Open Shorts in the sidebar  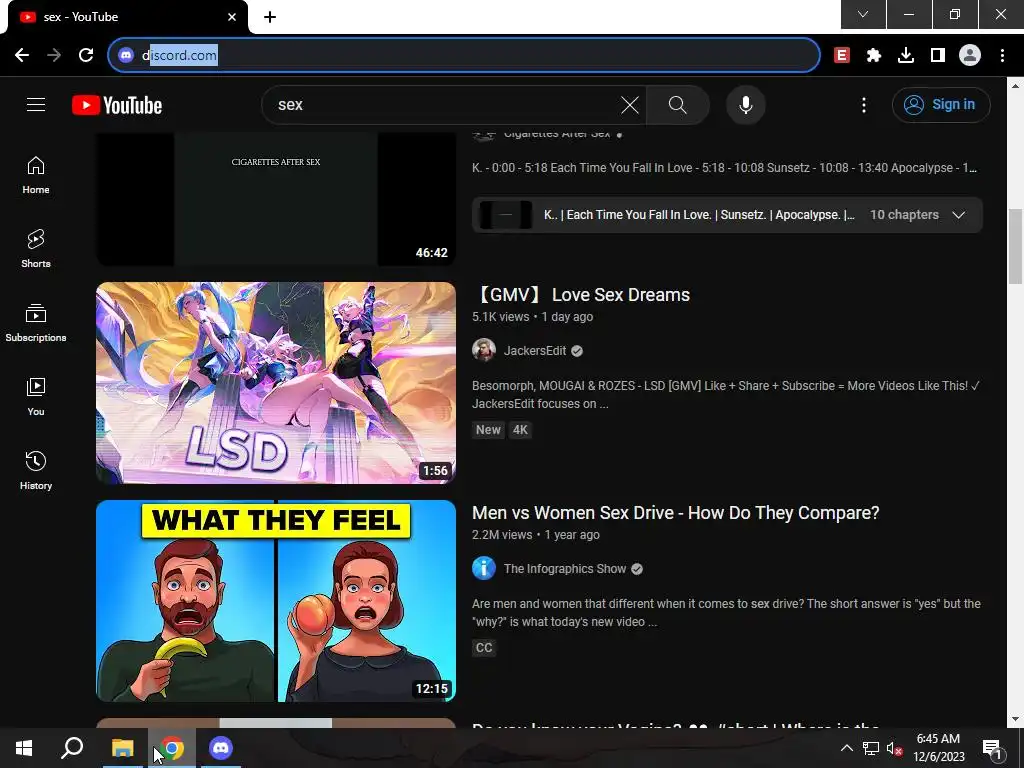pos(36,249)
